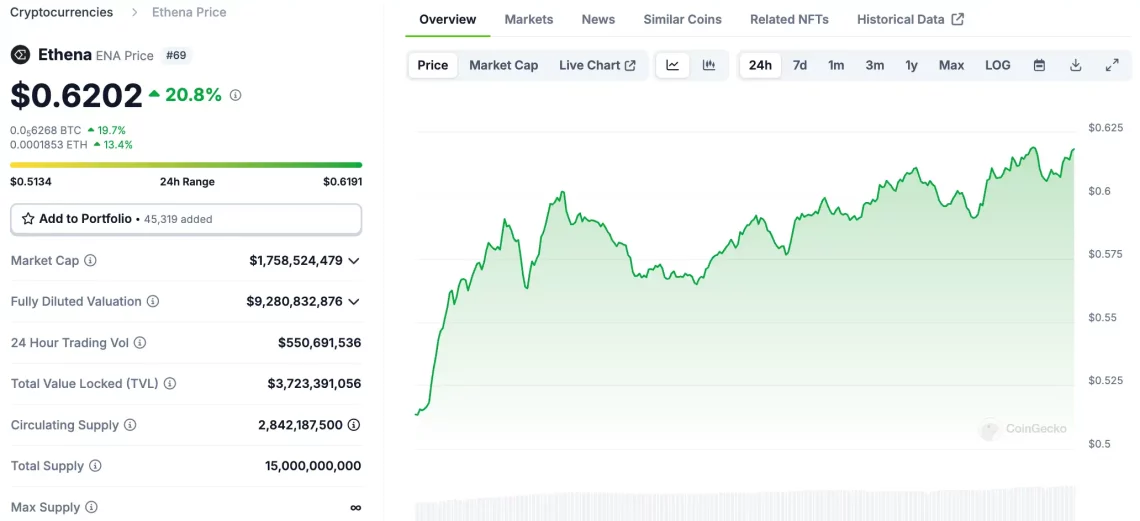Open the Markets tab
Viewport: 1140px width, 521px height.
coord(529,20)
